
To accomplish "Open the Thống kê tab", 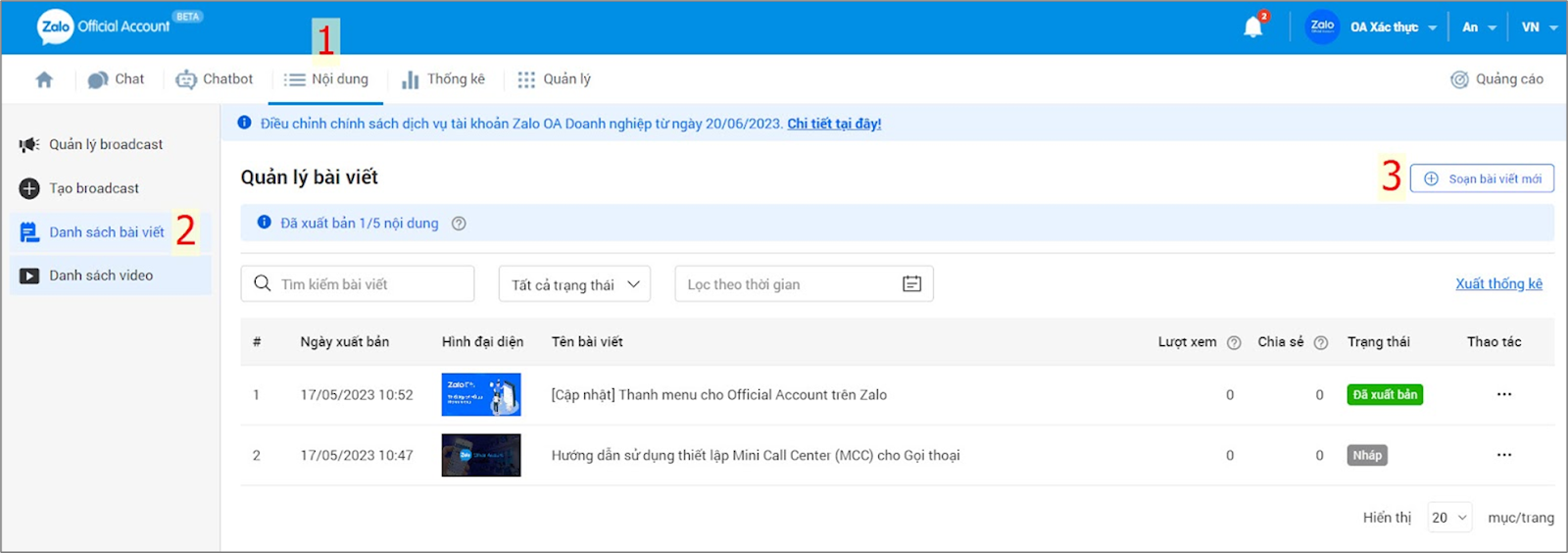I will [444, 79].
